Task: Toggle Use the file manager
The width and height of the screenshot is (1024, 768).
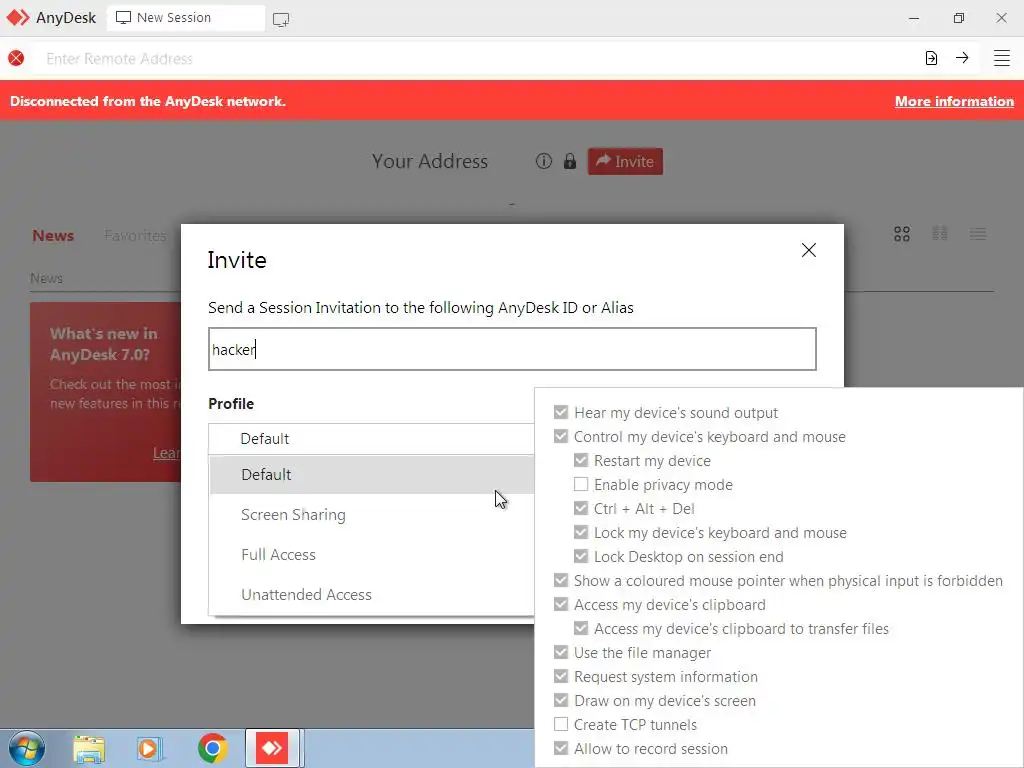Action: click(x=560, y=652)
